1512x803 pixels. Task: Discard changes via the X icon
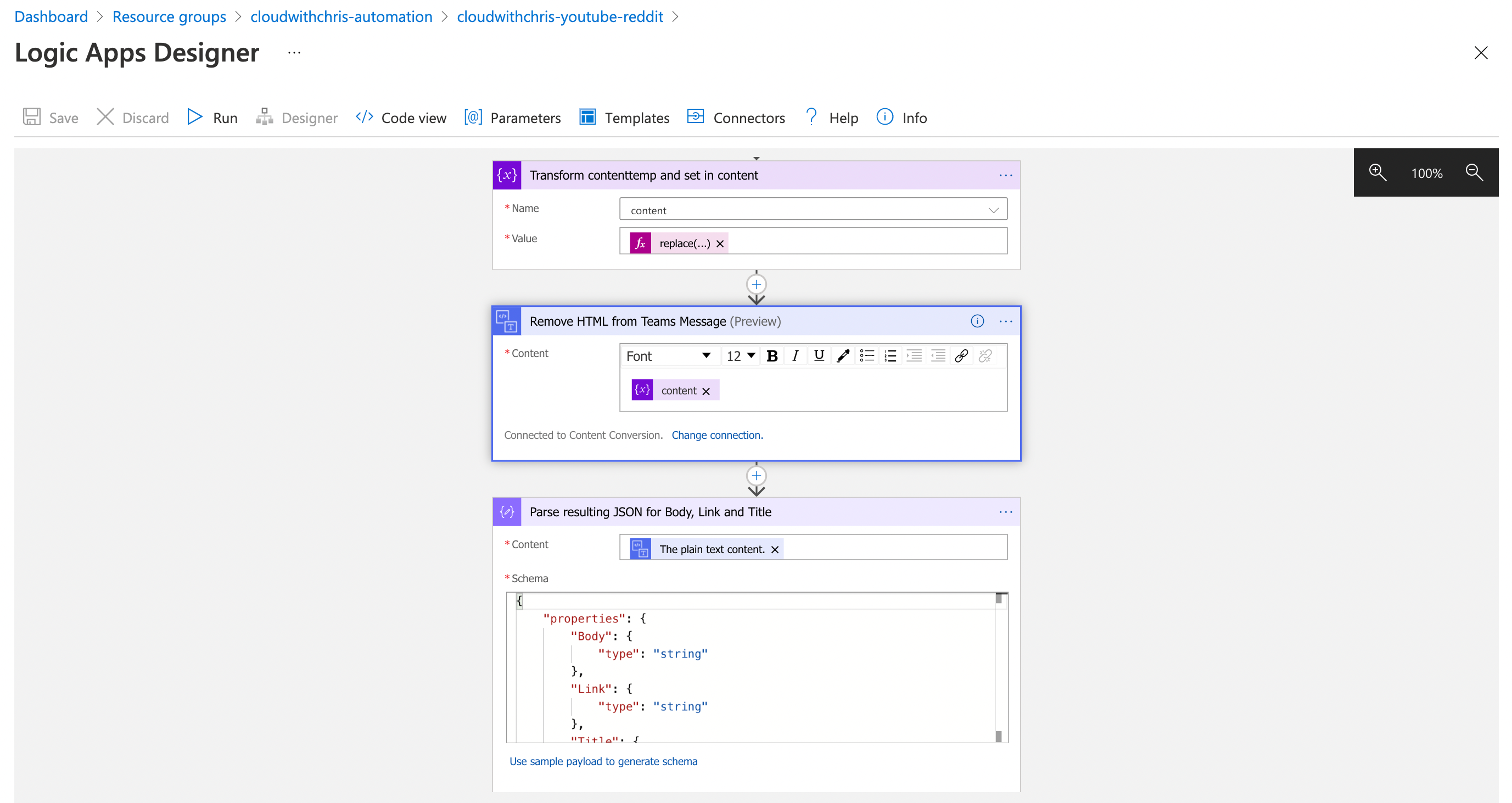(105, 117)
